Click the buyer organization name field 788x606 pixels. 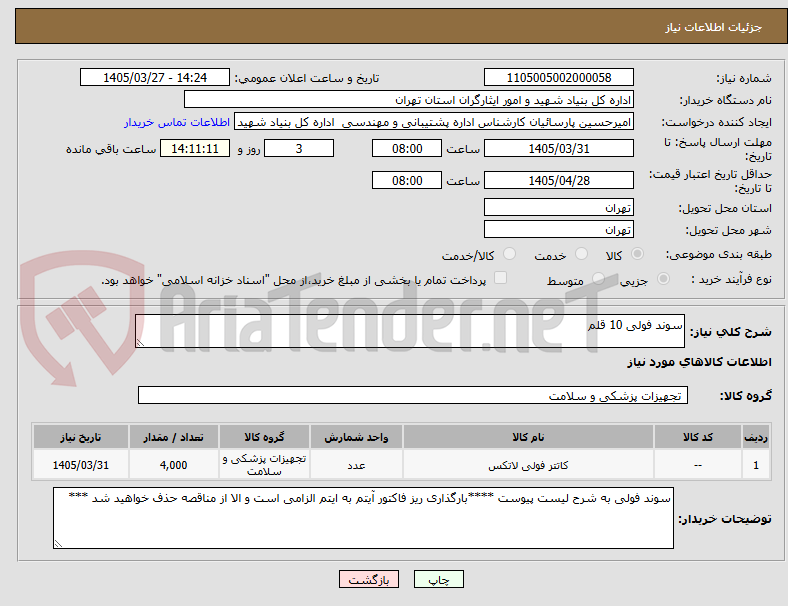tap(409, 99)
